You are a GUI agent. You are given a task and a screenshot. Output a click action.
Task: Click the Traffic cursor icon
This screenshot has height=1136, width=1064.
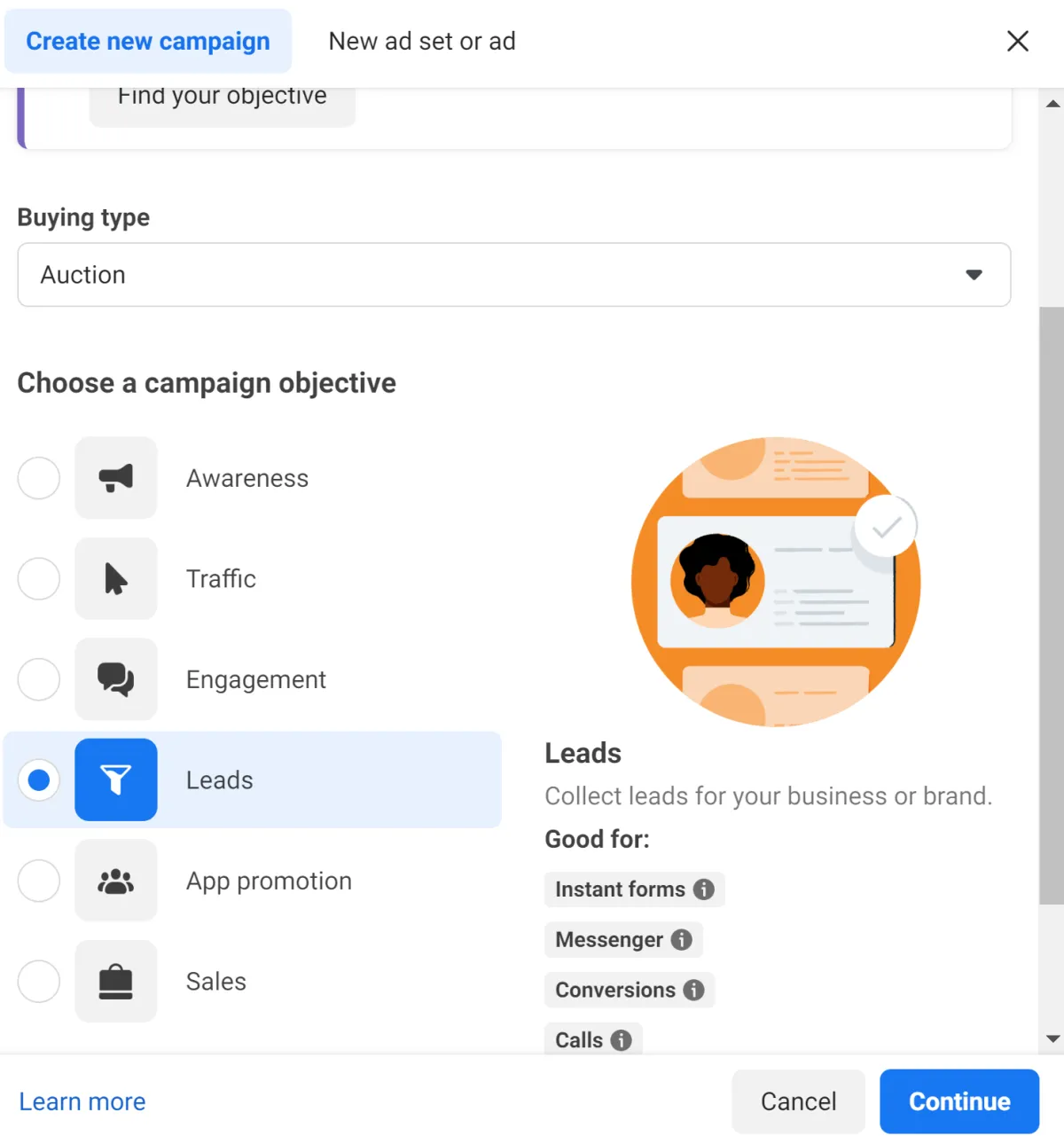[116, 579]
